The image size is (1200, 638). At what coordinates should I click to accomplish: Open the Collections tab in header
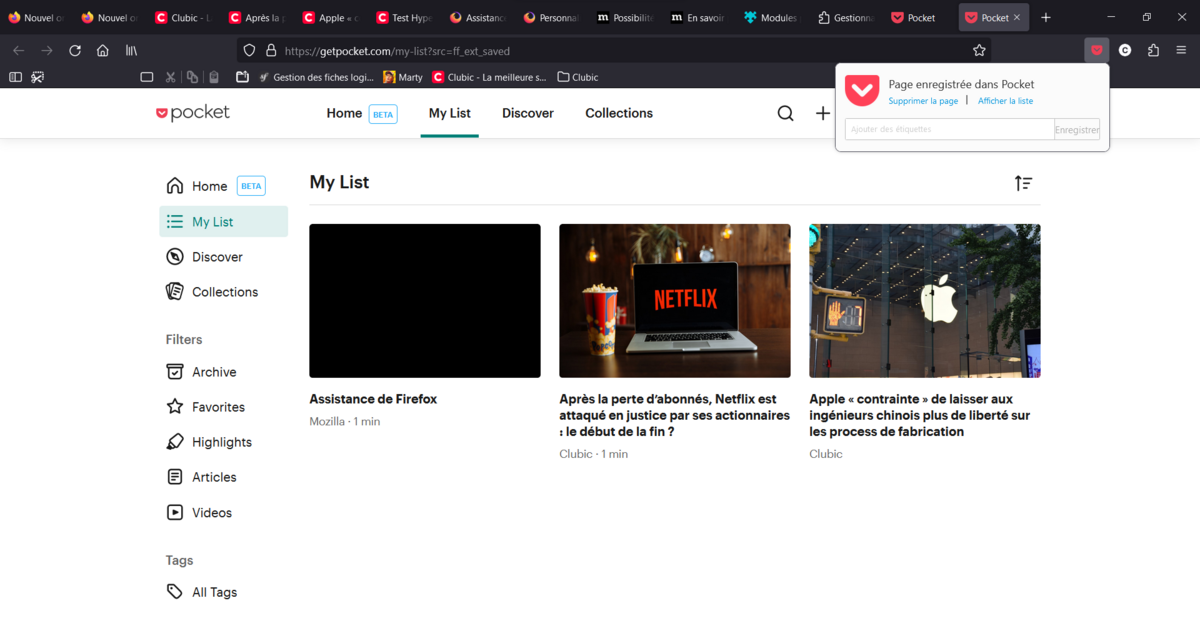tap(619, 114)
